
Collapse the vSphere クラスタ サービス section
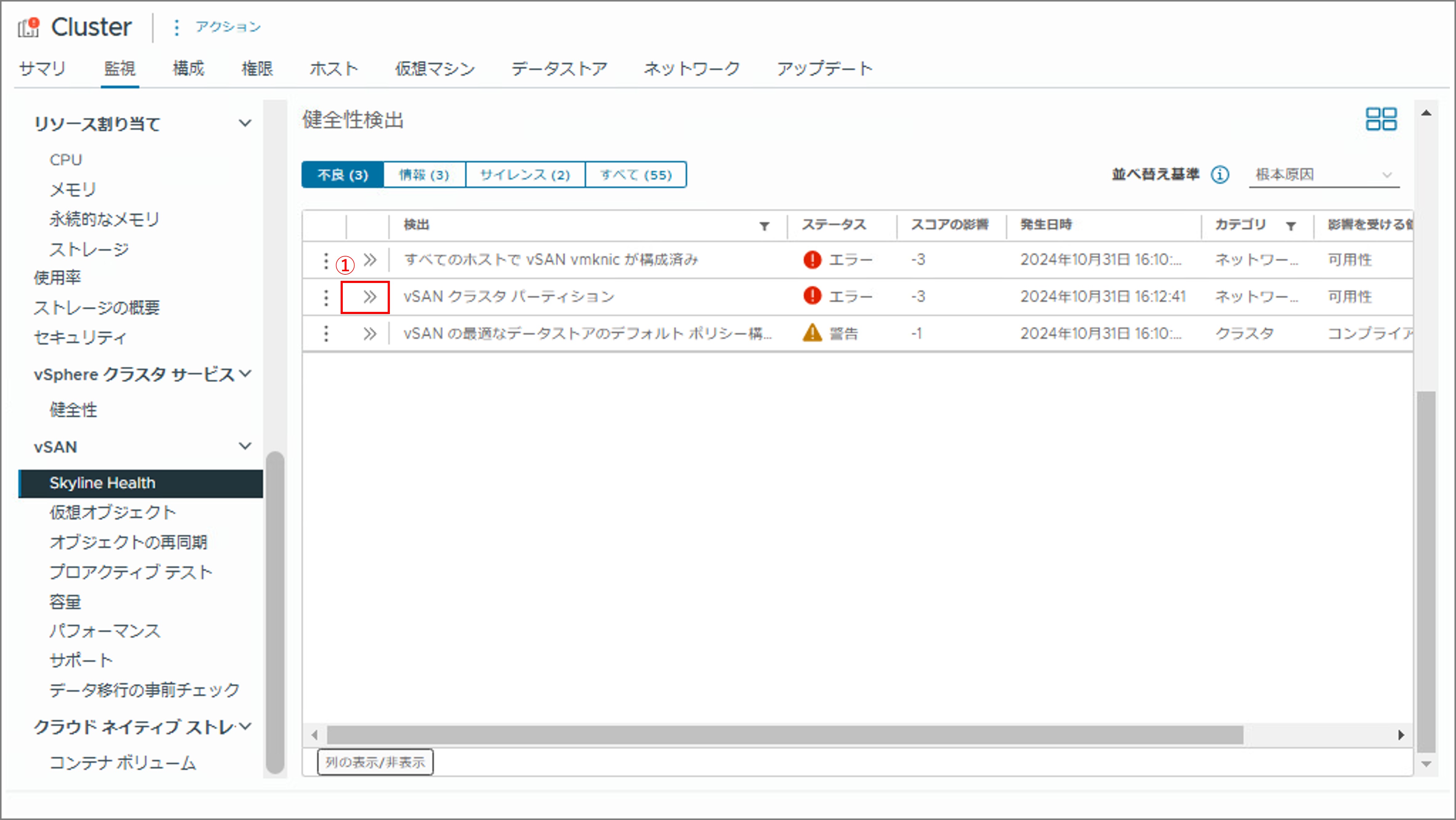245,373
